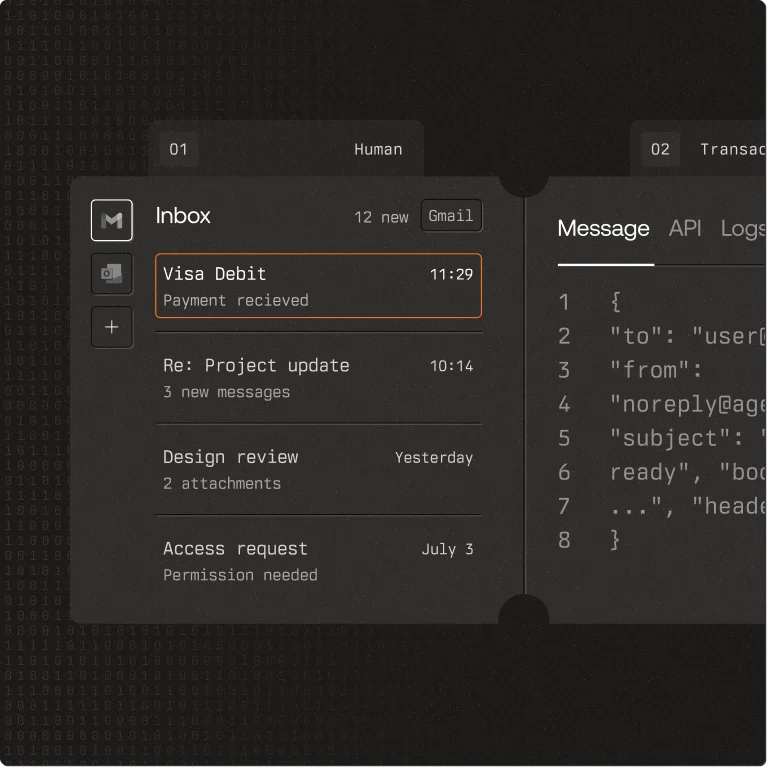767x767 pixels.
Task: Click the "subject": code line
Action: pyautogui.click(x=687, y=438)
